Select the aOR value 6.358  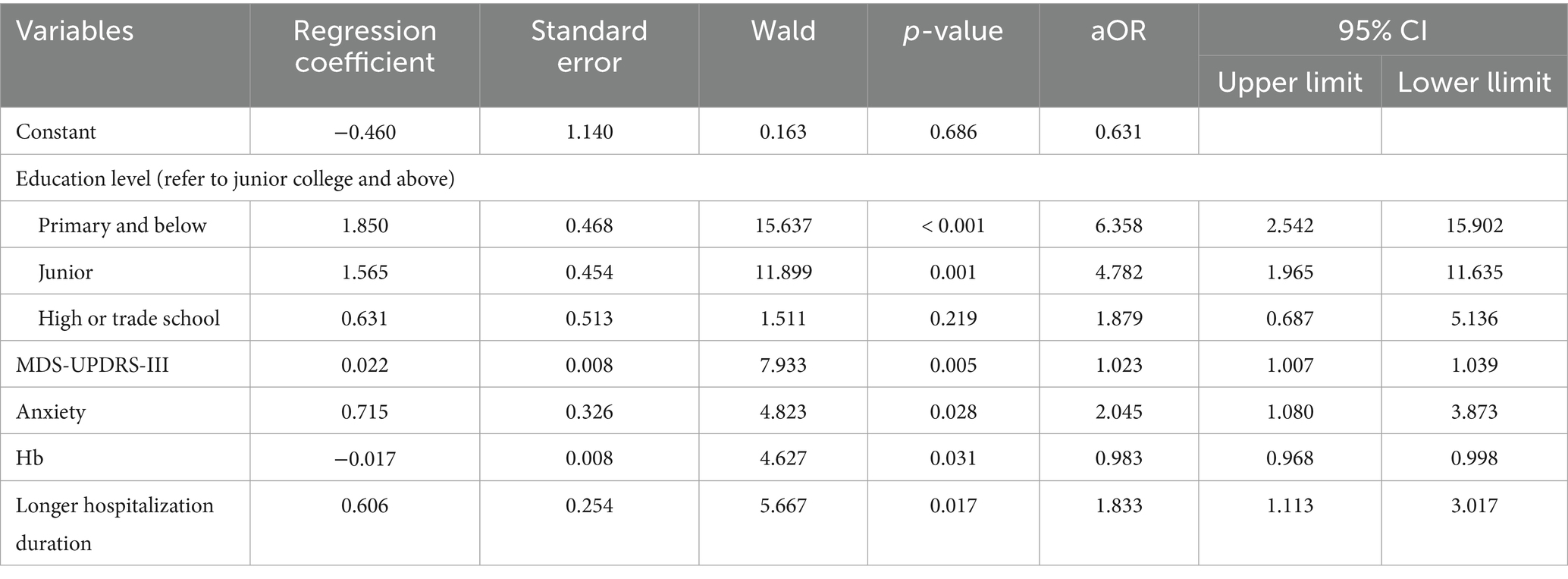(x=1118, y=225)
